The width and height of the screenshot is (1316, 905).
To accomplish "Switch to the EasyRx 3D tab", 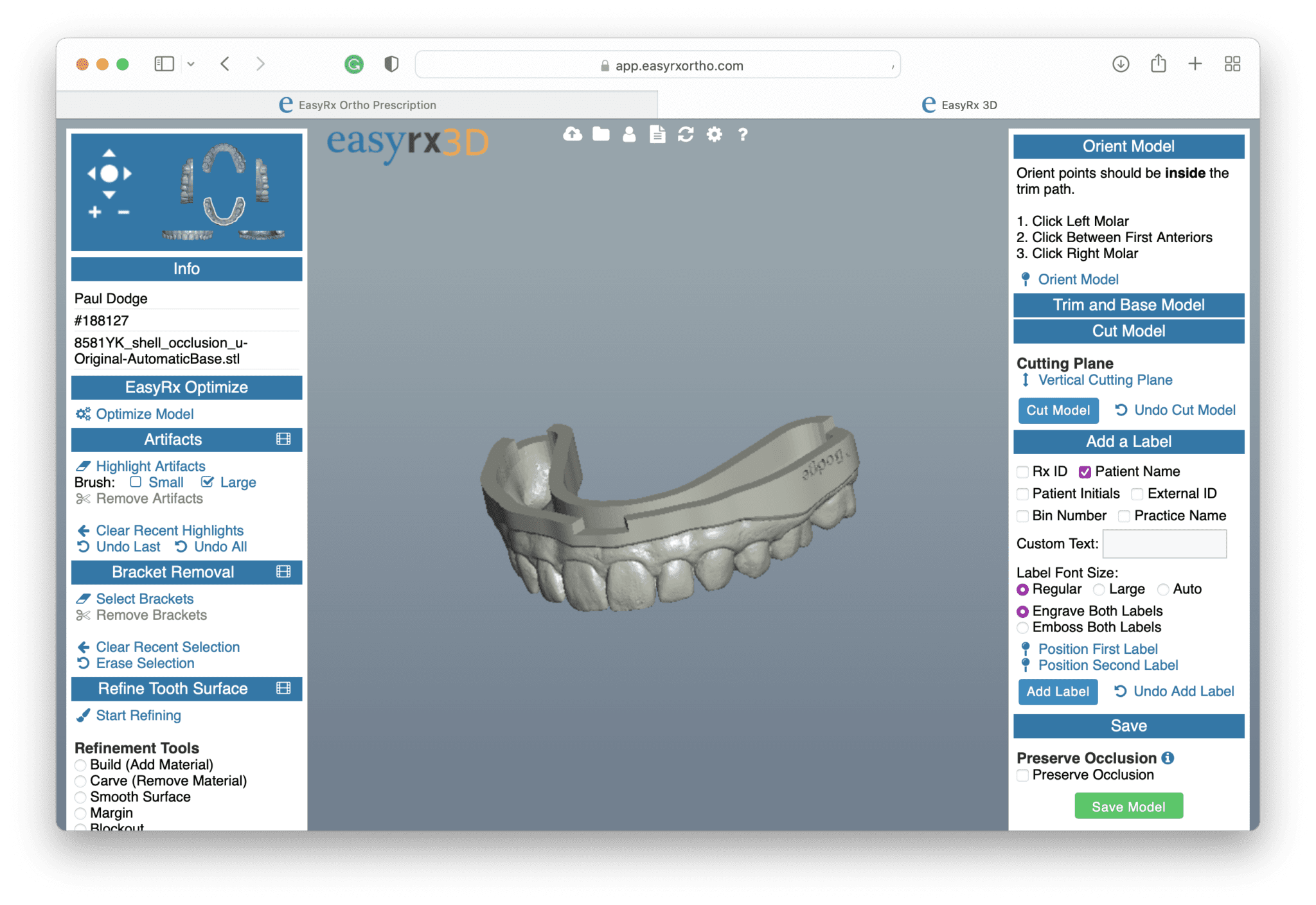I will [959, 105].
